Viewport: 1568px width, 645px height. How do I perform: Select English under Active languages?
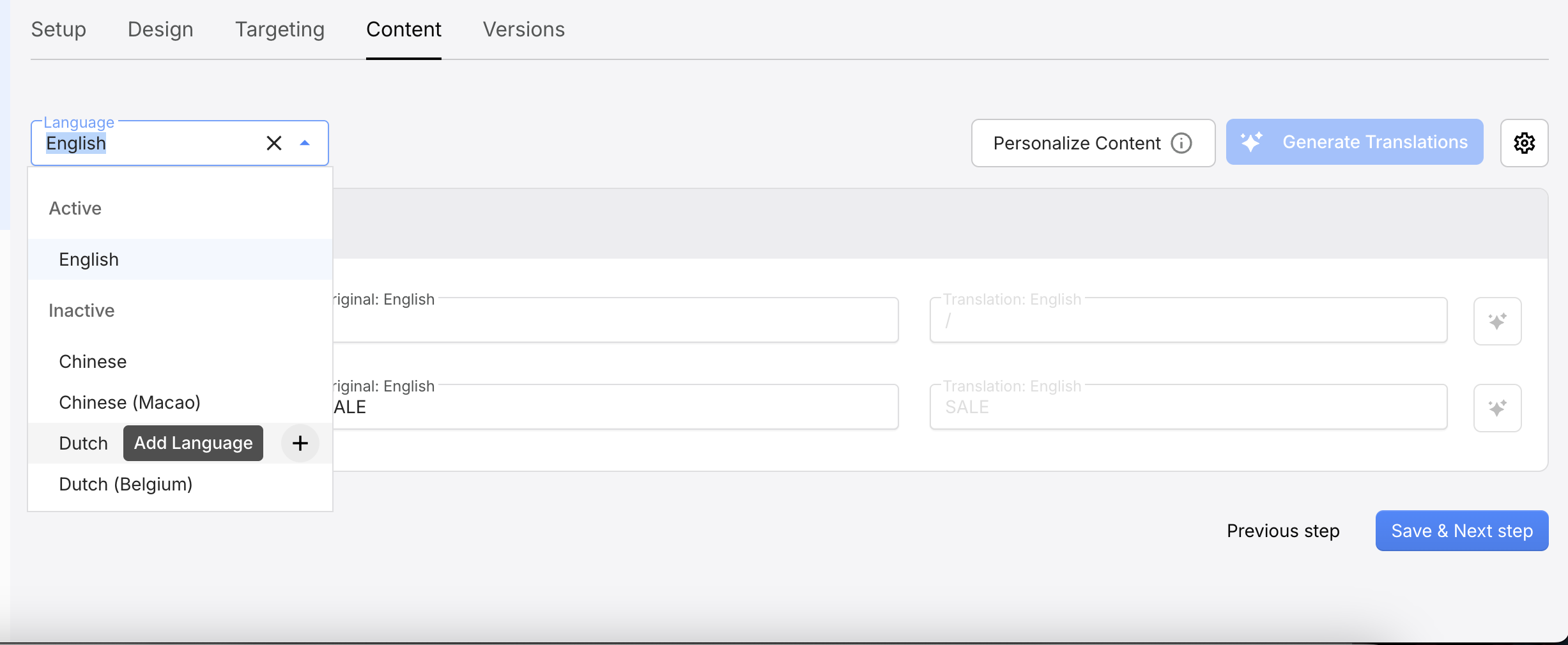pyautogui.click(x=89, y=259)
